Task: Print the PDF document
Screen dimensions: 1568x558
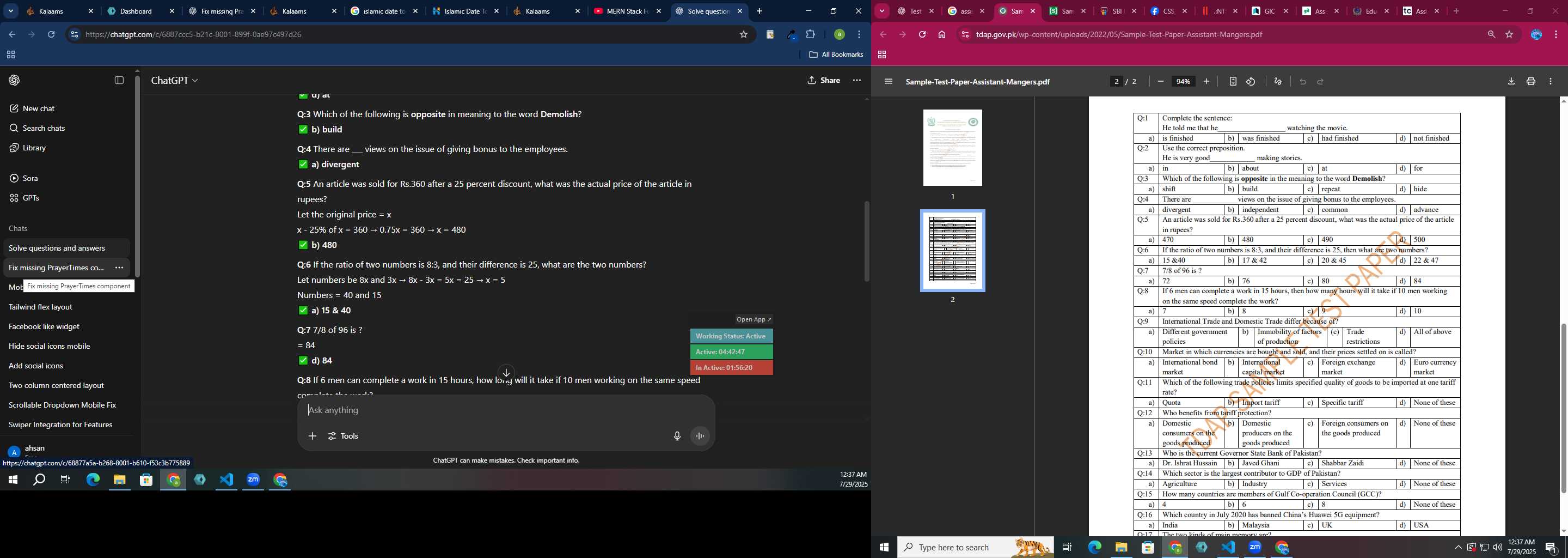Action: click(x=1531, y=82)
